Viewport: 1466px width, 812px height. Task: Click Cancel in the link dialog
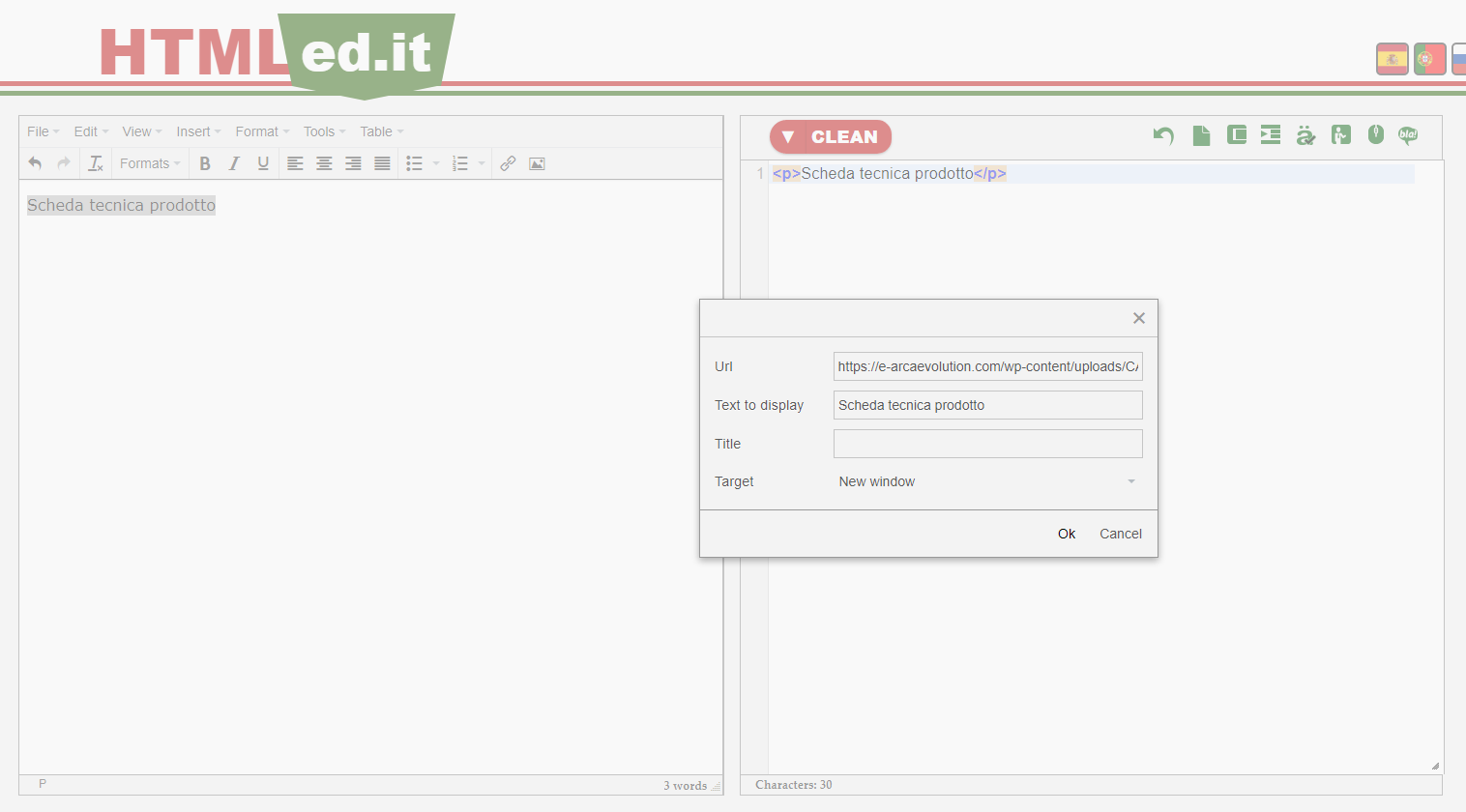pyautogui.click(x=1120, y=534)
